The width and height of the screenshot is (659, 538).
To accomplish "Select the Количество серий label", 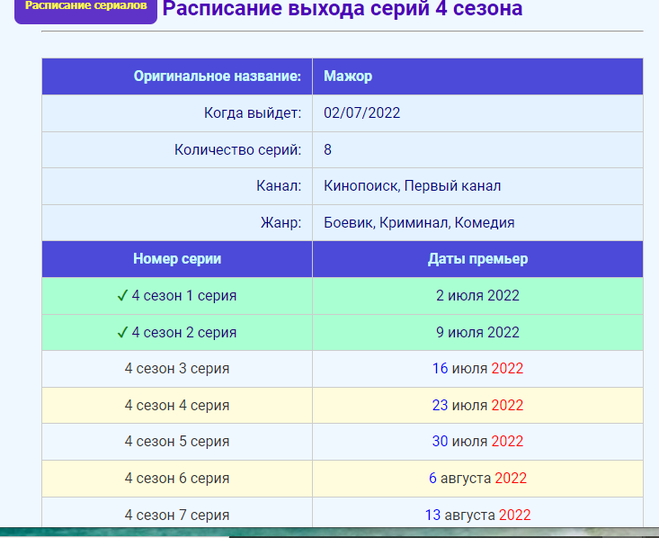I will click(x=238, y=150).
